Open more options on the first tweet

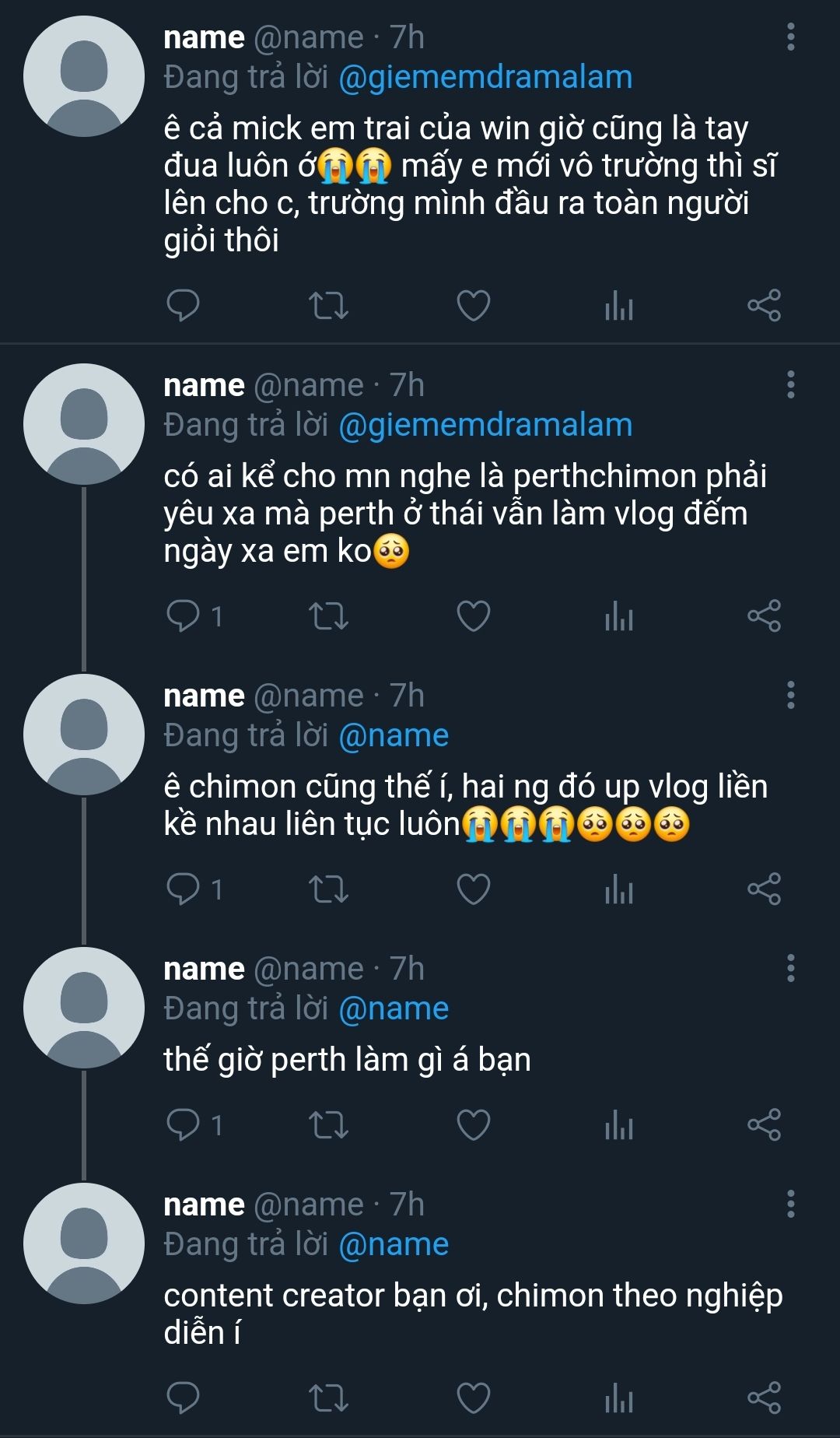(x=791, y=37)
